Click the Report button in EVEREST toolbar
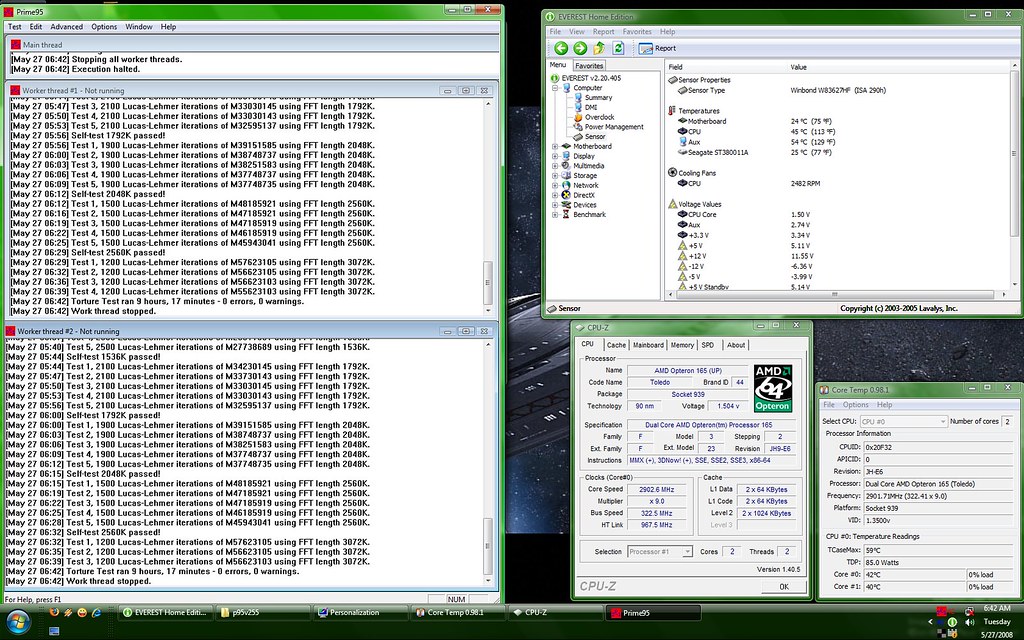Screen dimensions: 1024x640 (x=657, y=48)
